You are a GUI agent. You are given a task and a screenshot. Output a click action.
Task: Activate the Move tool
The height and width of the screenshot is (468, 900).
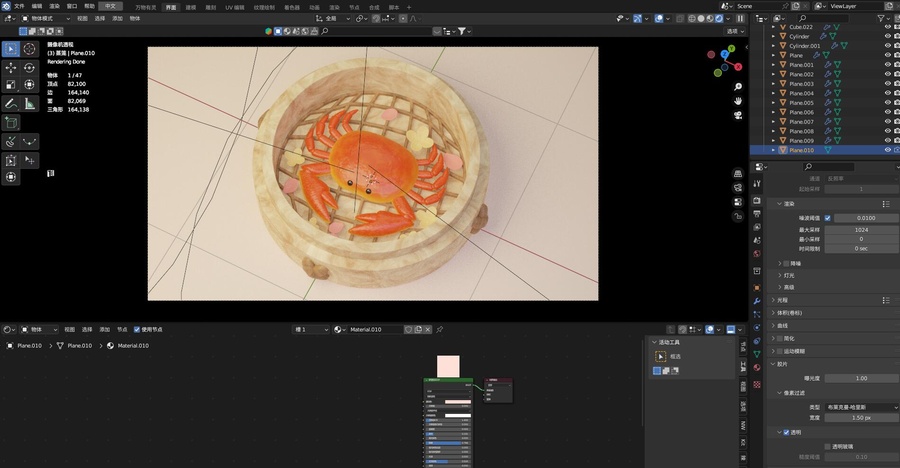pos(11,68)
